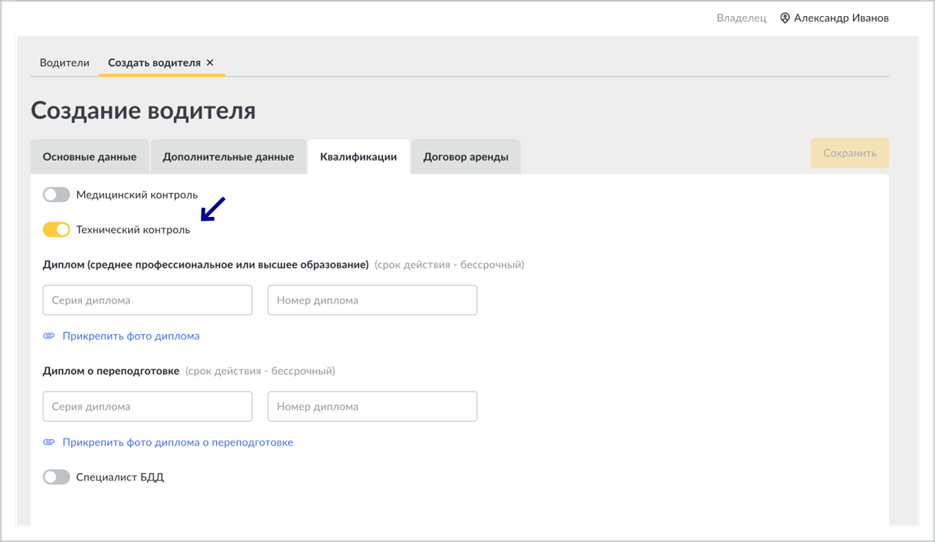
Task: Open the Договор аренды tab
Action: pyautogui.click(x=466, y=157)
